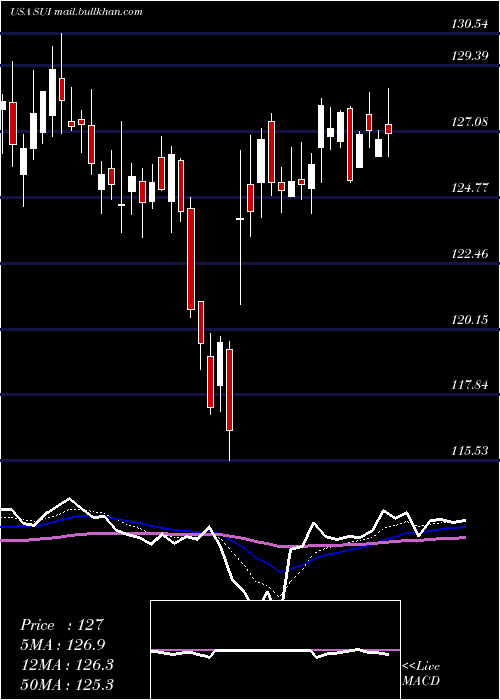Click the '12MA : 126.3' value
The width and height of the screenshot is (500, 700).
pyautogui.click(x=67, y=665)
